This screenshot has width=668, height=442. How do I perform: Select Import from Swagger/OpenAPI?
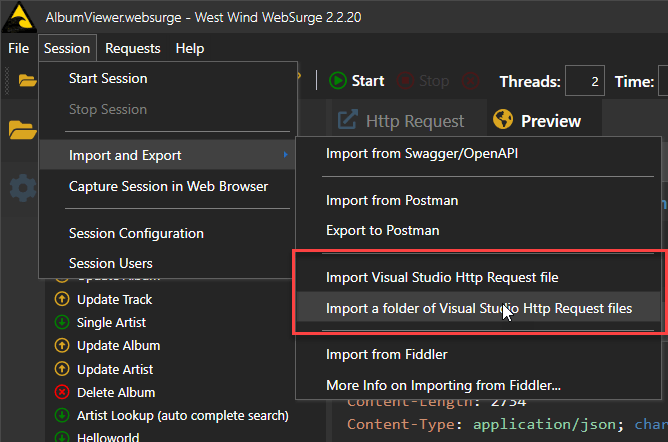(x=478, y=153)
